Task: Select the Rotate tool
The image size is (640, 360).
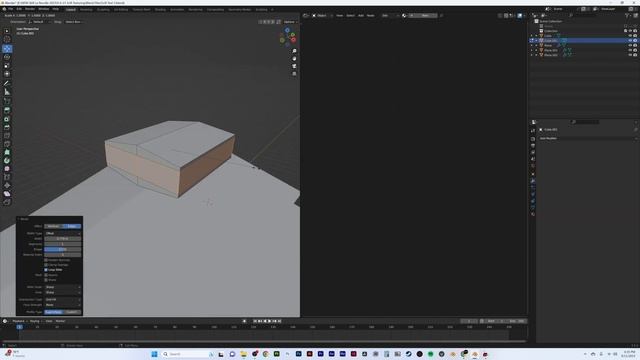Action: coord(7,57)
